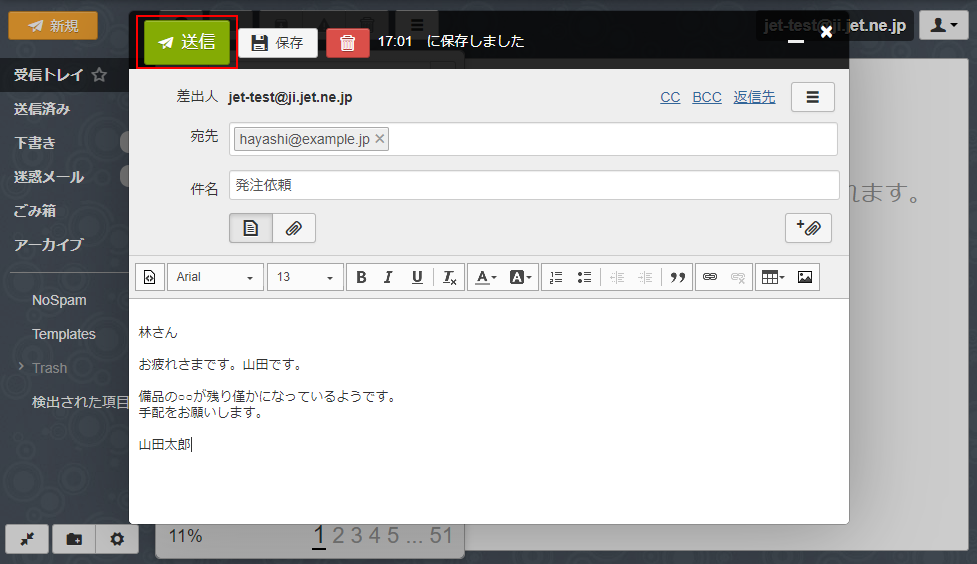Click the green 送信 send button
This screenshot has width=977, height=564.
point(188,42)
